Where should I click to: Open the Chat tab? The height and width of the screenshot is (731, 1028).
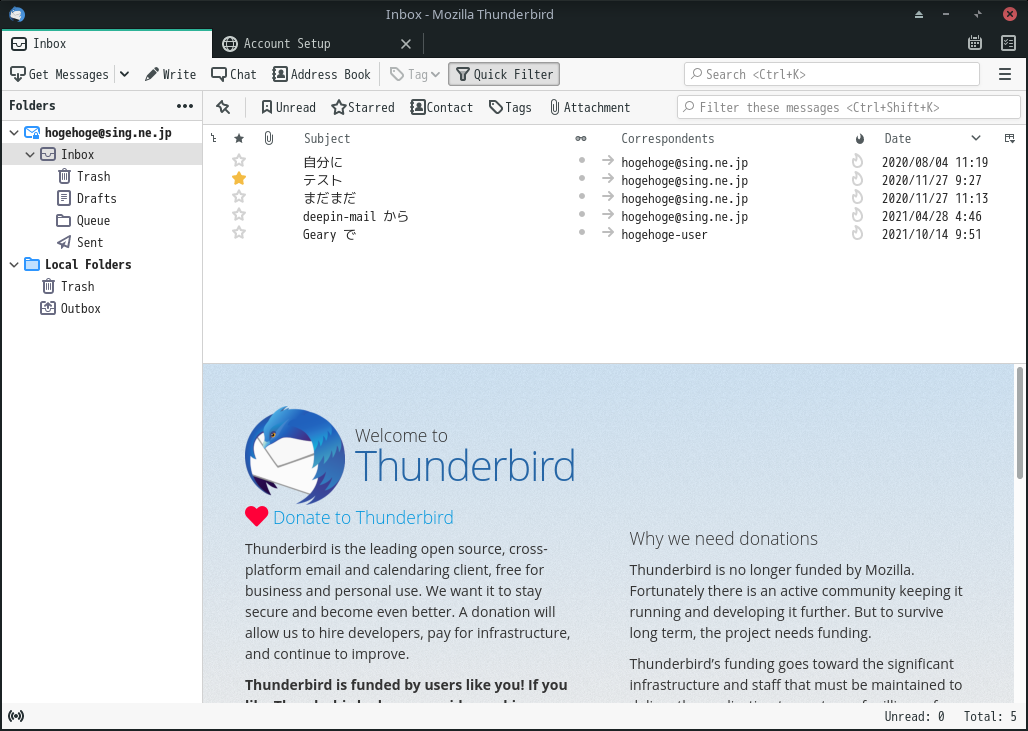click(234, 74)
